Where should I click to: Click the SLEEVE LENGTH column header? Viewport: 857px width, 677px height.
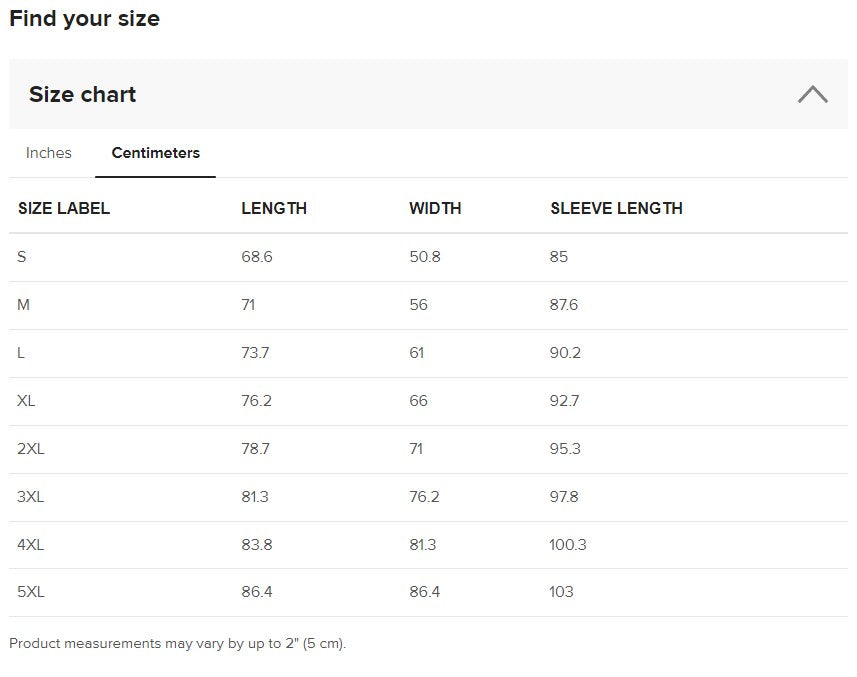click(616, 208)
